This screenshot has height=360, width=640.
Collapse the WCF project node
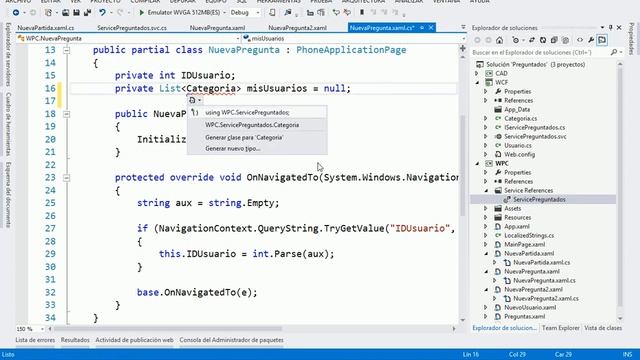[477, 82]
